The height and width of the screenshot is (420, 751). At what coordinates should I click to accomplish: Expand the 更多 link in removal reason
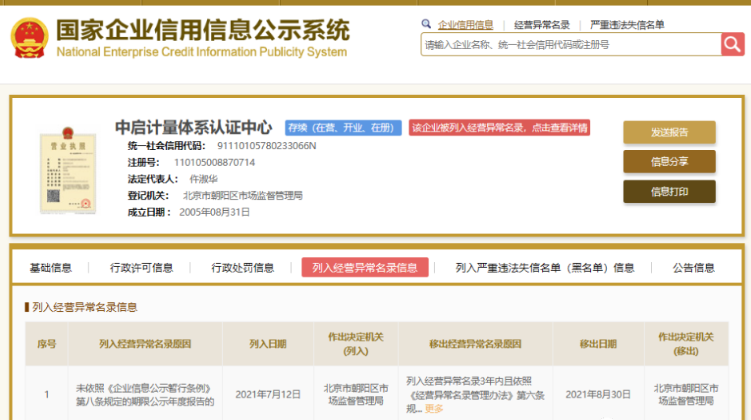pyautogui.click(x=434, y=409)
